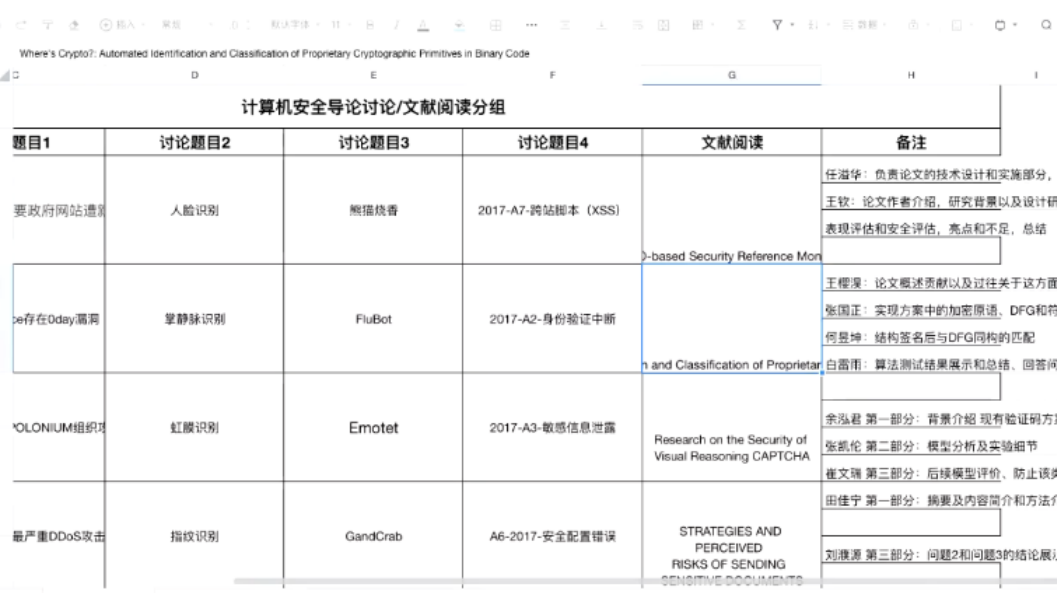Expand the 插入 insert dropdown
The height and width of the screenshot is (593, 1057).
point(118,22)
